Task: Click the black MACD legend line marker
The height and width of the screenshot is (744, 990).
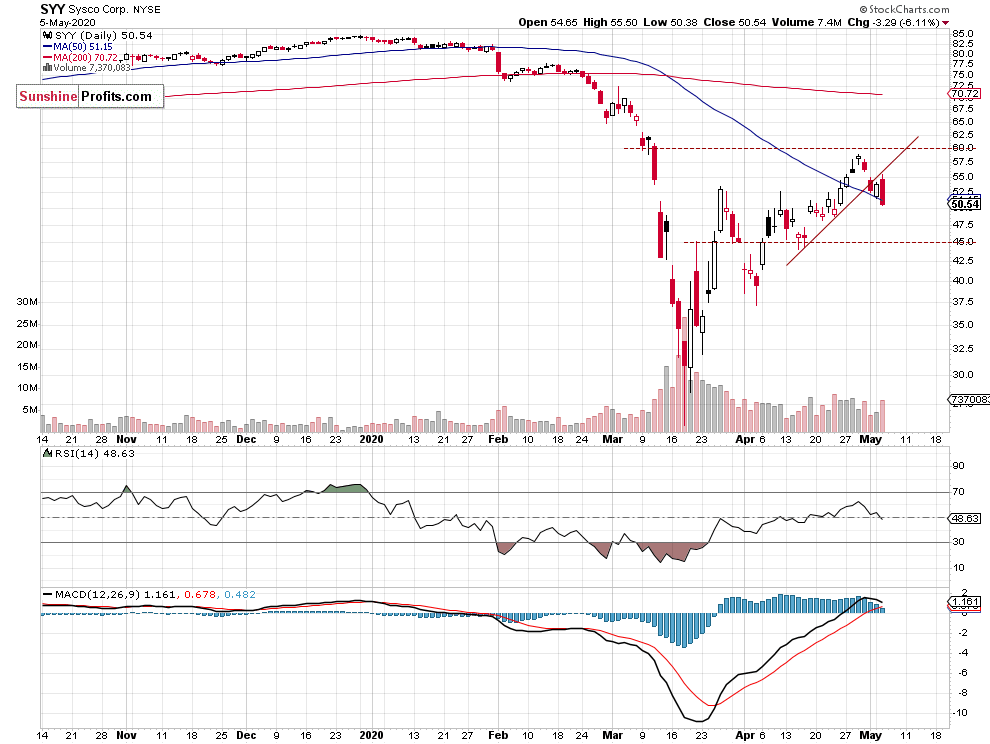Action: click(x=47, y=594)
